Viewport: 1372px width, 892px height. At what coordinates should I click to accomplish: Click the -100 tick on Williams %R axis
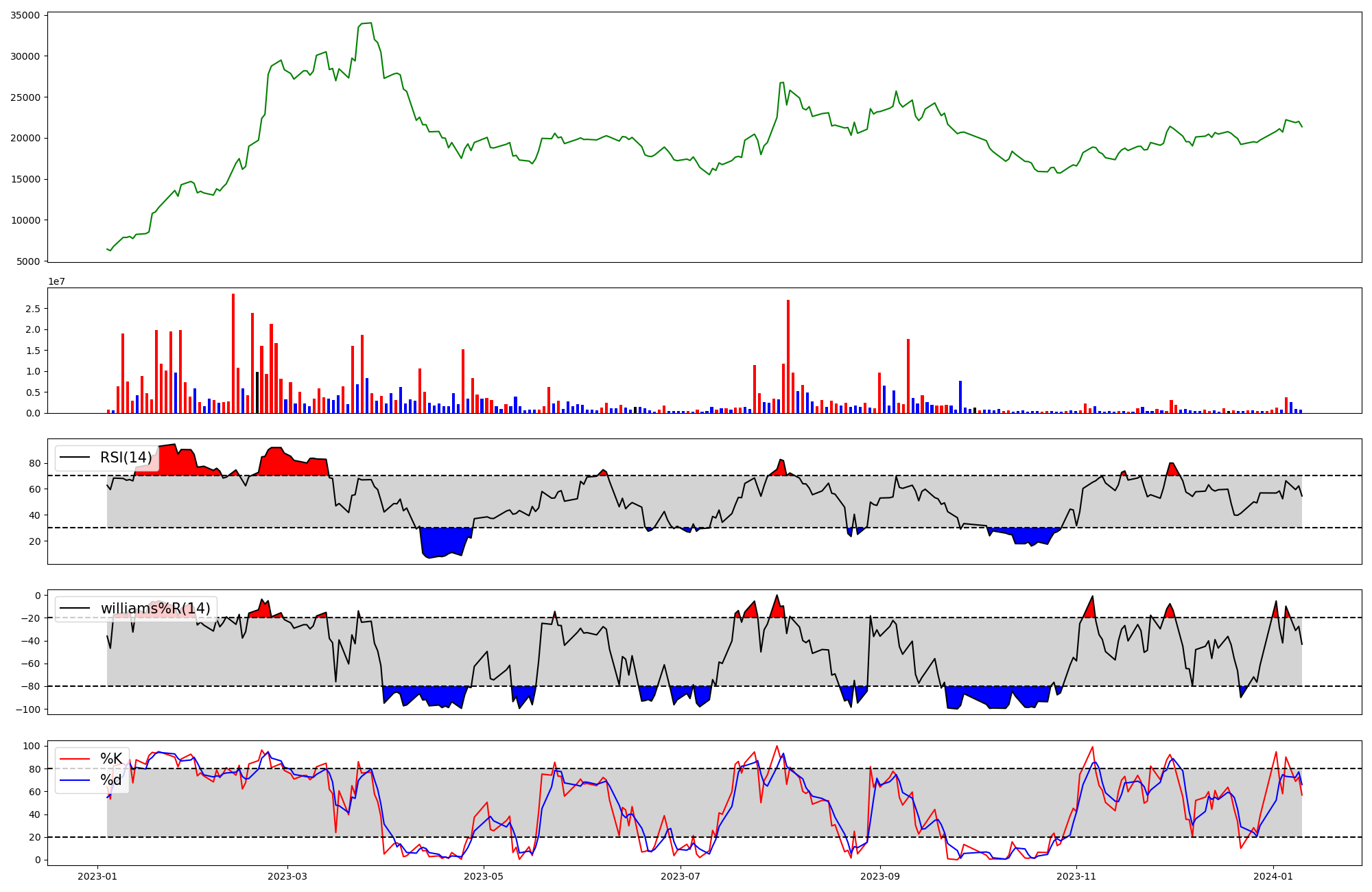[28, 709]
